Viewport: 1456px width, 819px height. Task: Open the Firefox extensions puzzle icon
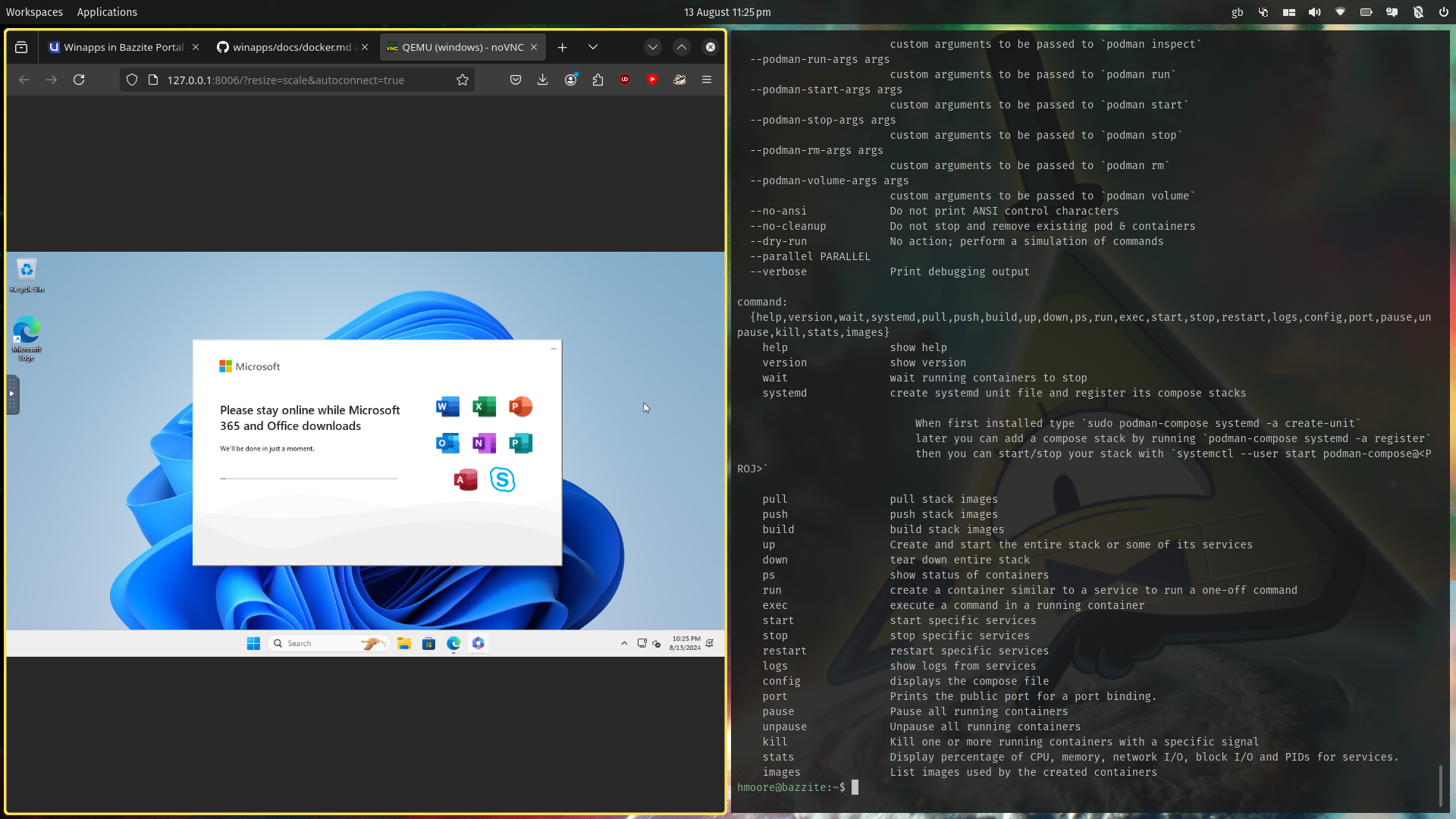coord(598,80)
